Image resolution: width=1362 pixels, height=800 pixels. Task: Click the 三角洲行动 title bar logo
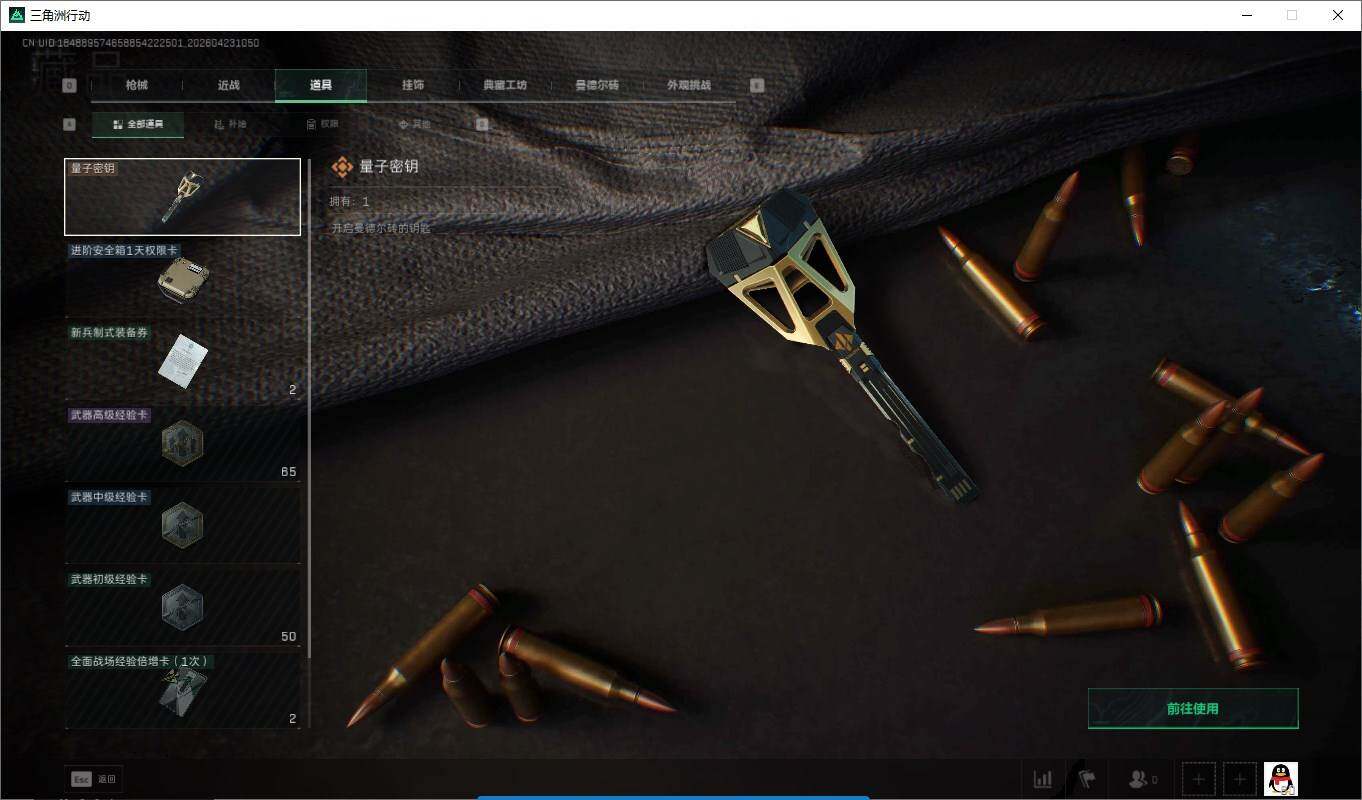pos(16,15)
